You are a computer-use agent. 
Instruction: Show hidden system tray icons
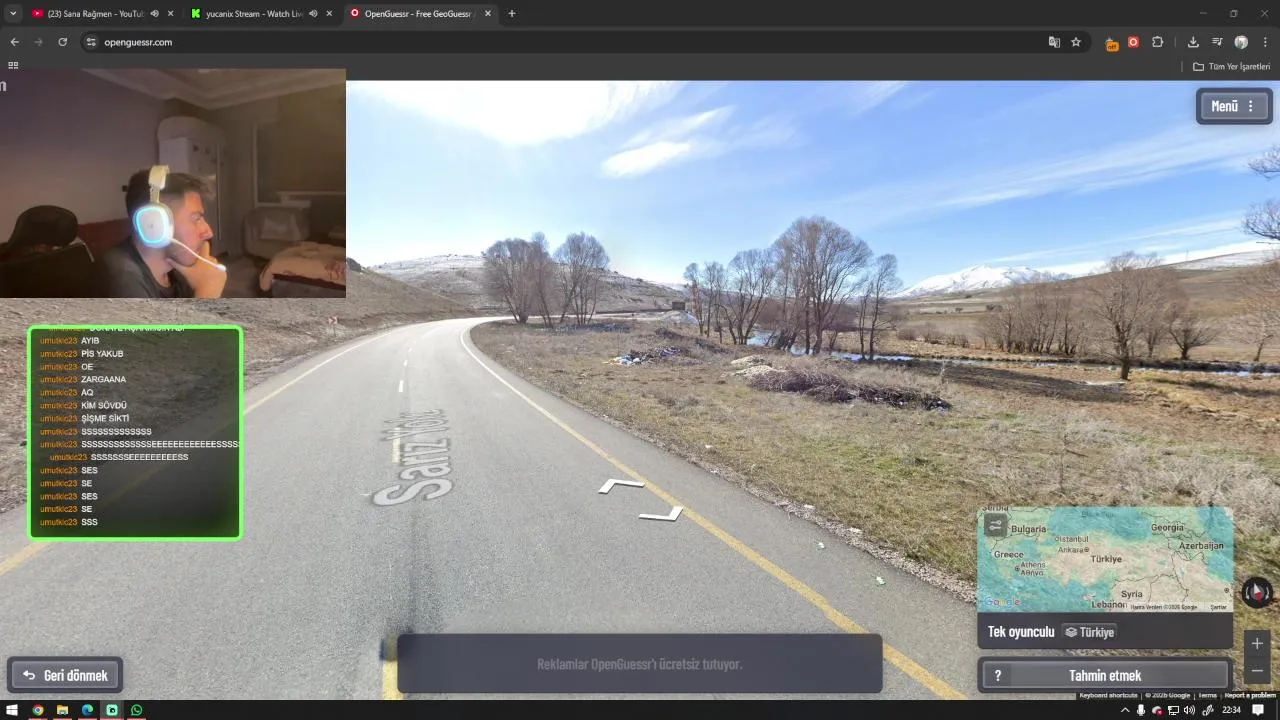tap(1125, 710)
